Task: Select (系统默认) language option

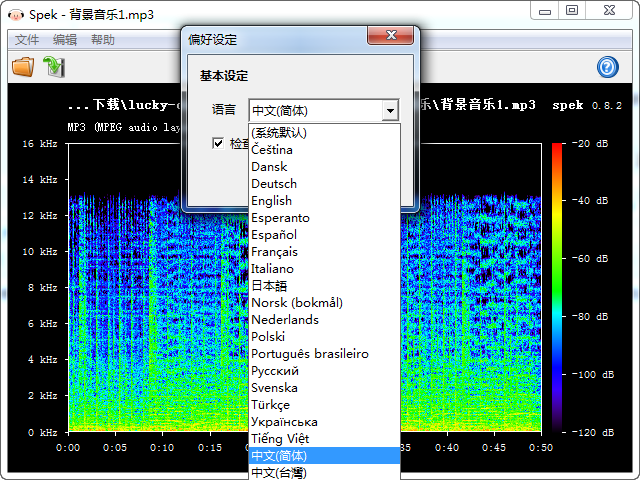Action: [324, 133]
